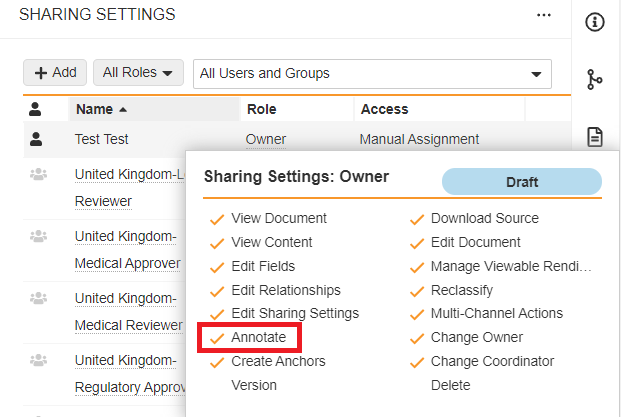Sort by the Name column header
The image size is (621, 417).
pos(100,109)
